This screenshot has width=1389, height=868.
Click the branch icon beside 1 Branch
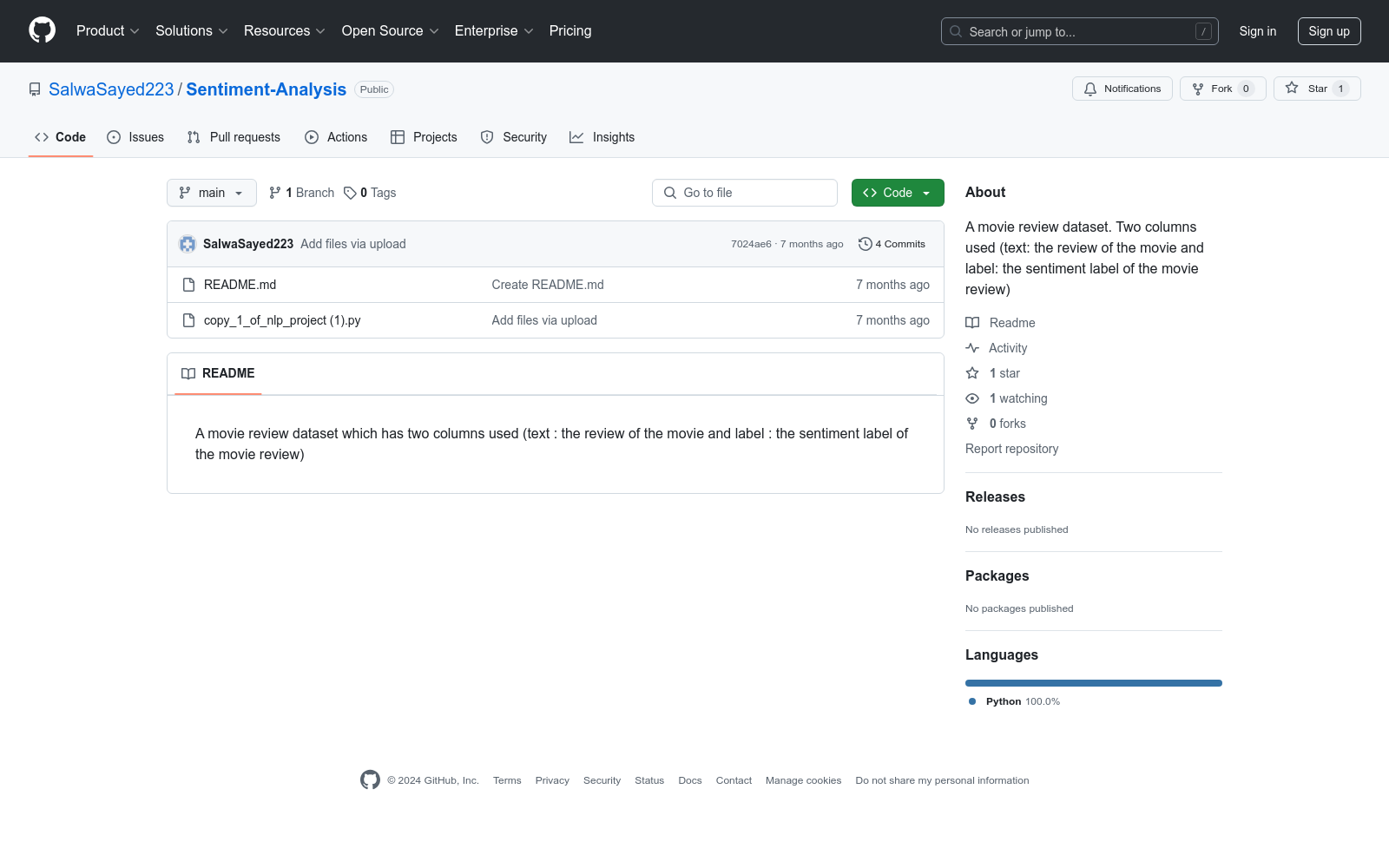[x=275, y=193]
